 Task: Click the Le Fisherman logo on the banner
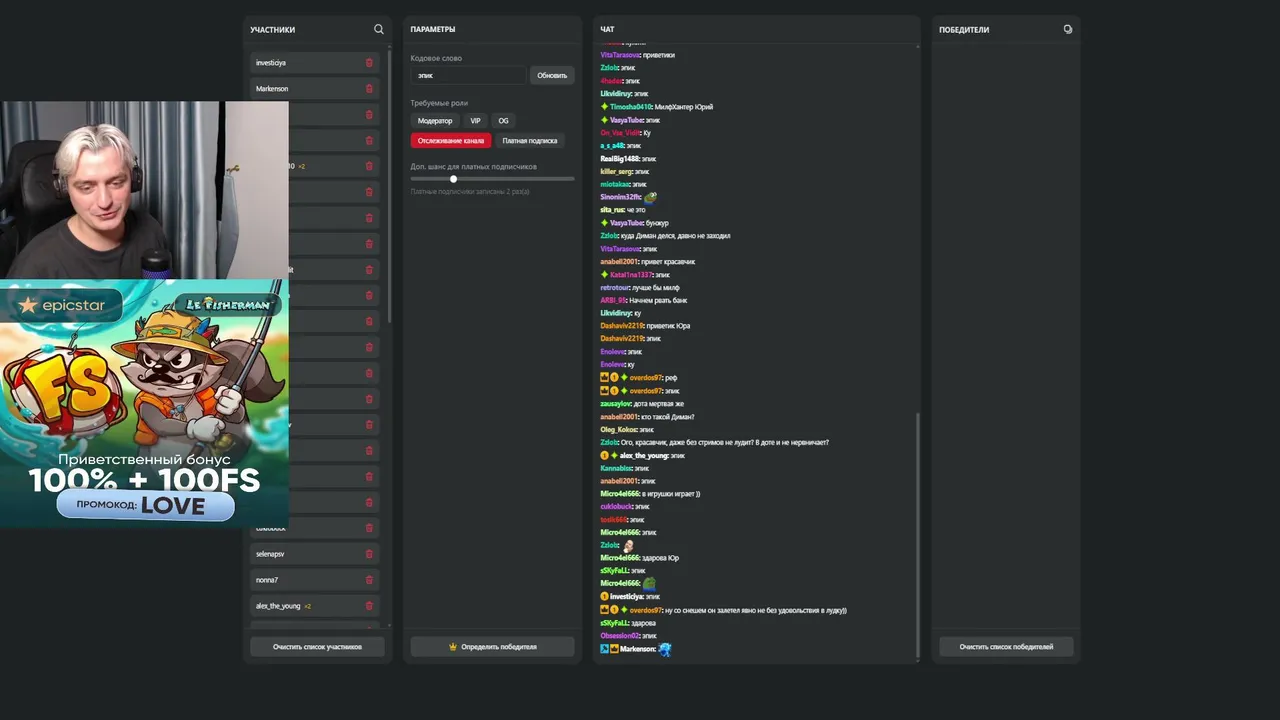pyautogui.click(x=228, y=304)
